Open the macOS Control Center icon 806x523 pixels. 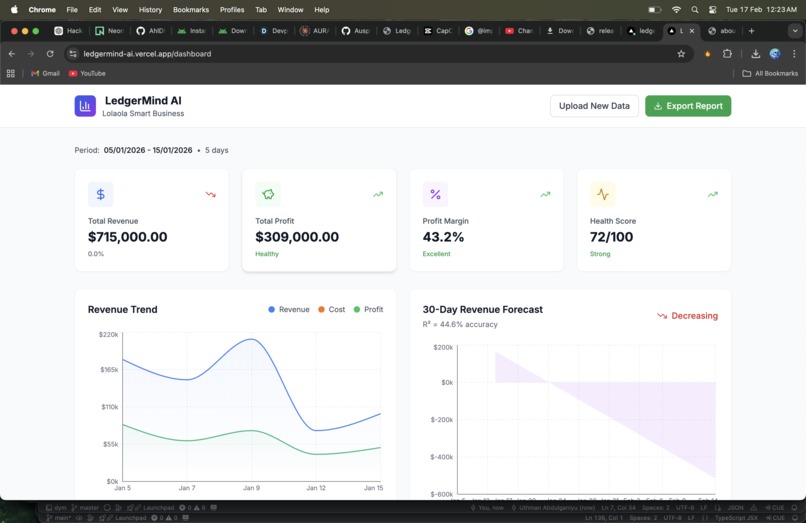pos(712,10)
